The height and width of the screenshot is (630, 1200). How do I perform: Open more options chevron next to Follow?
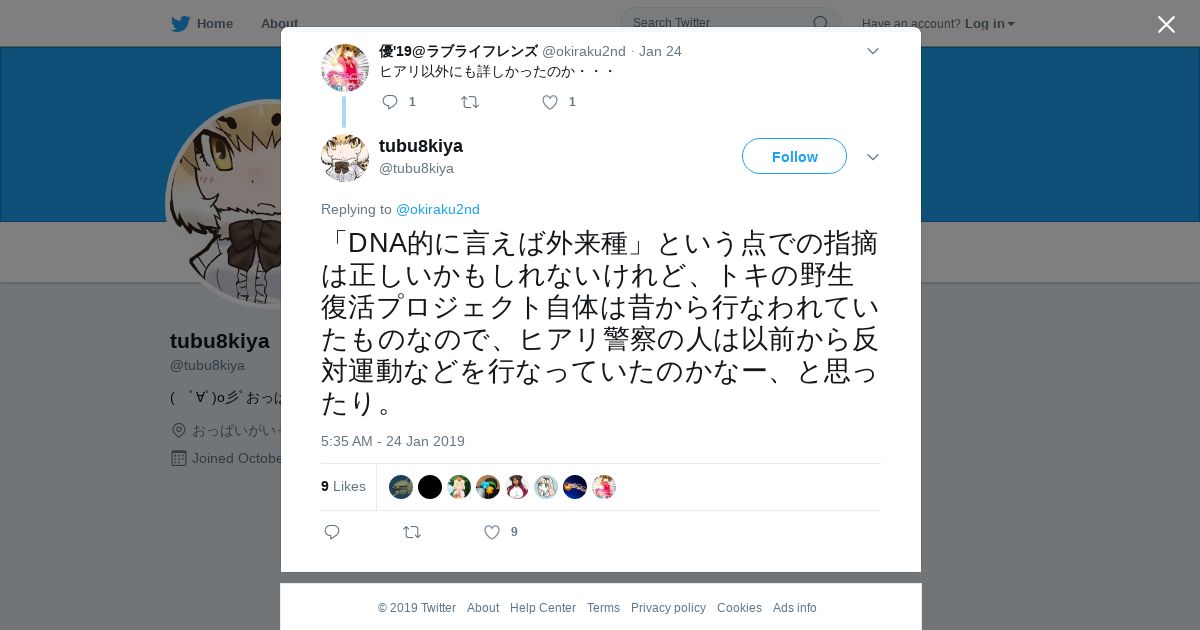pyautogui.click(x=873, y=157)
